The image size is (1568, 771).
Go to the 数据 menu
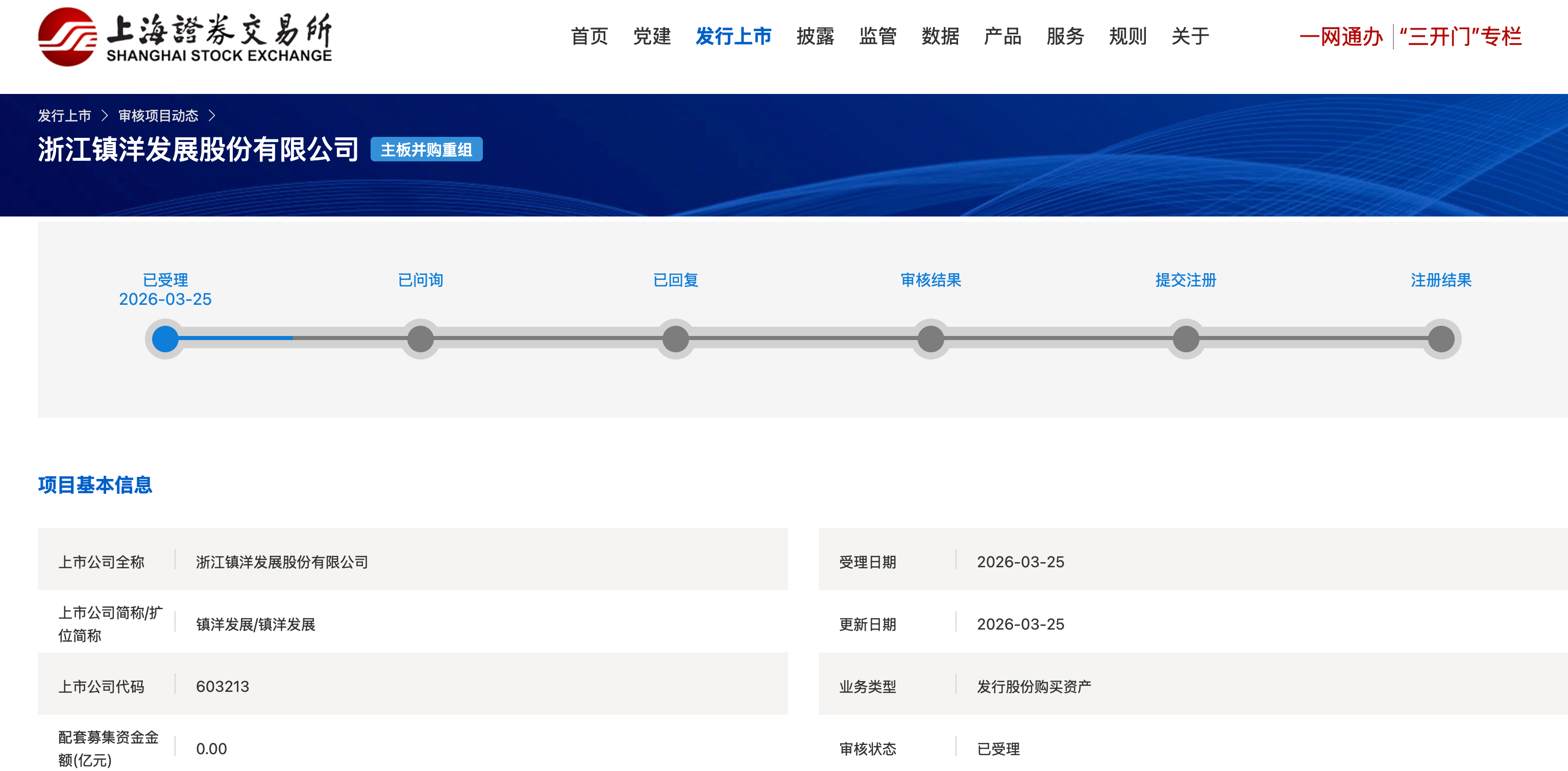[x=940, y=37]
